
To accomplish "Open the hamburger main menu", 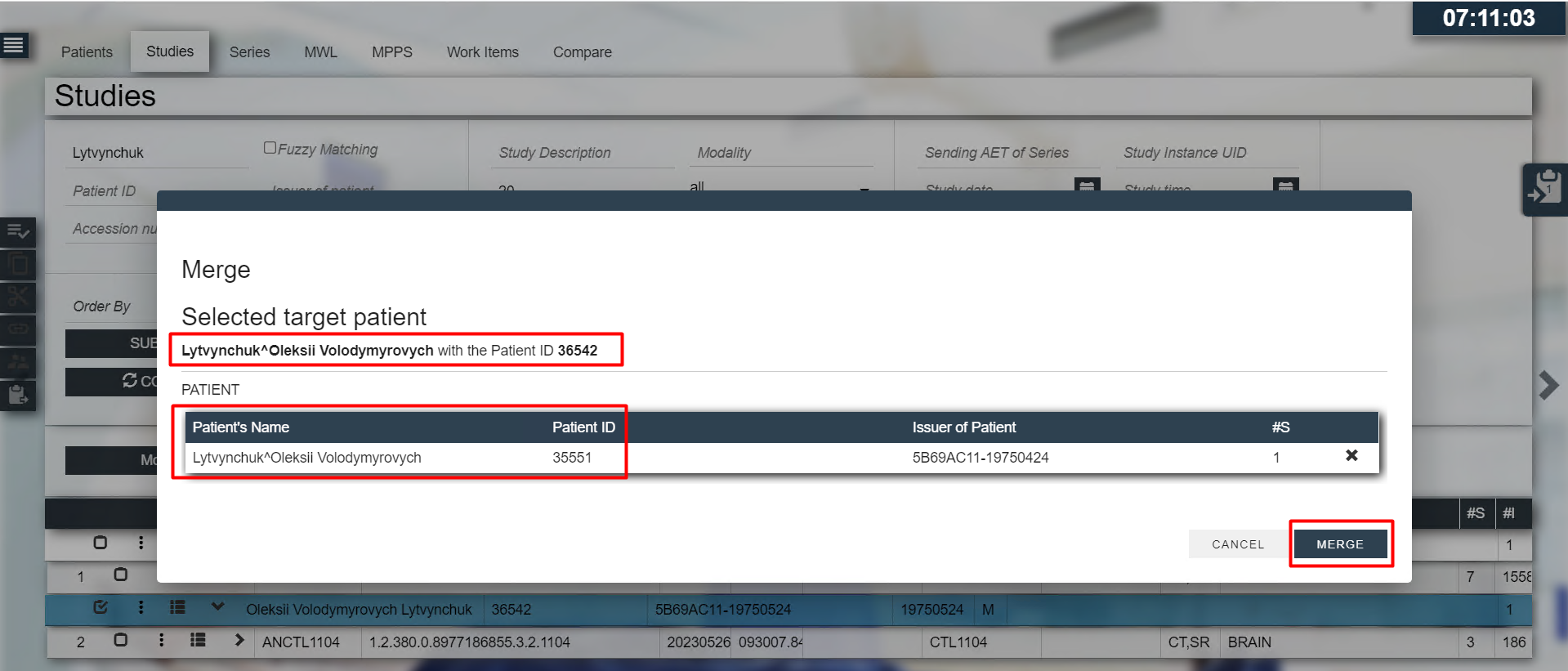I will (14, 45).
